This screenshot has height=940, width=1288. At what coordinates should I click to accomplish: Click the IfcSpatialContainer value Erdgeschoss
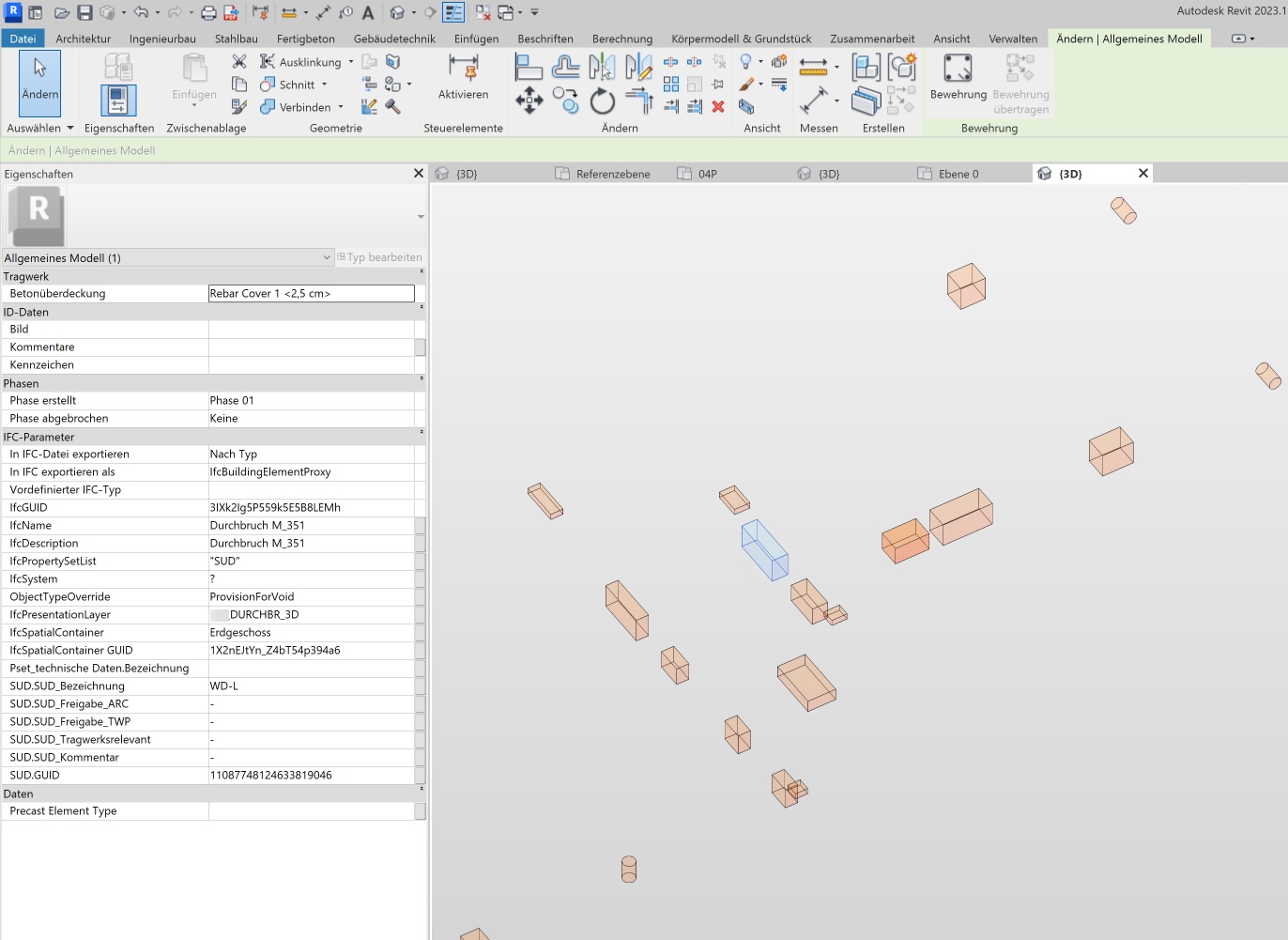click(x=240, y=633)
